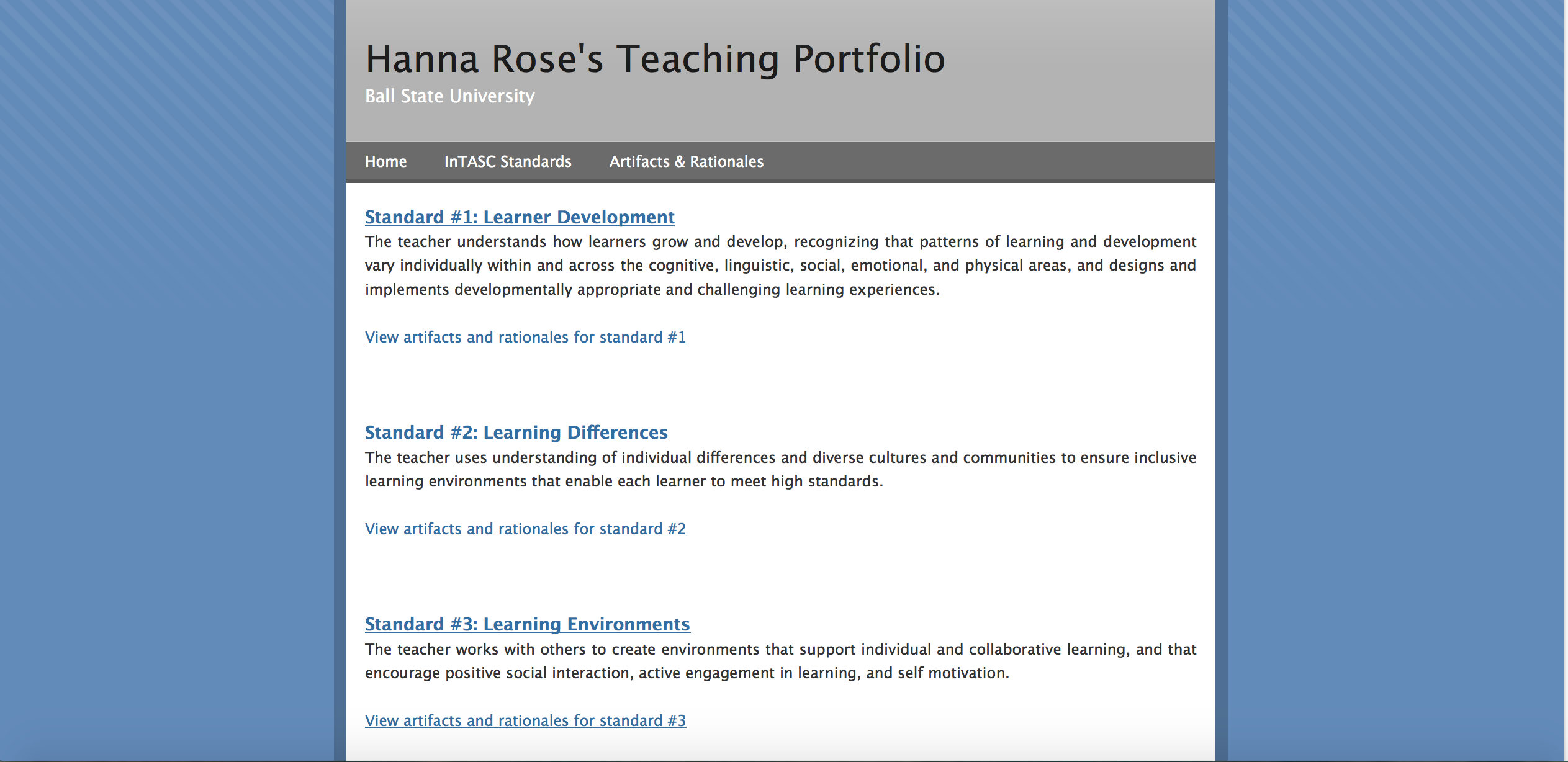1568x762 pixels.
Task: Click the Ball State University subtitle
Action: point(449,96)
